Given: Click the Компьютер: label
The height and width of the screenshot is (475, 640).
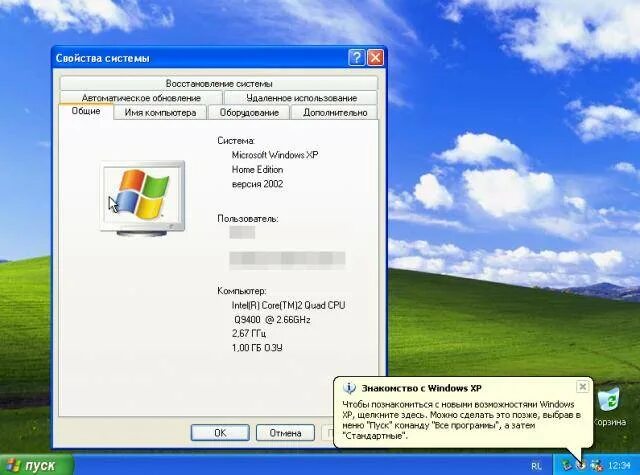Looking at the screenshot, I should [x=242, y=291].
